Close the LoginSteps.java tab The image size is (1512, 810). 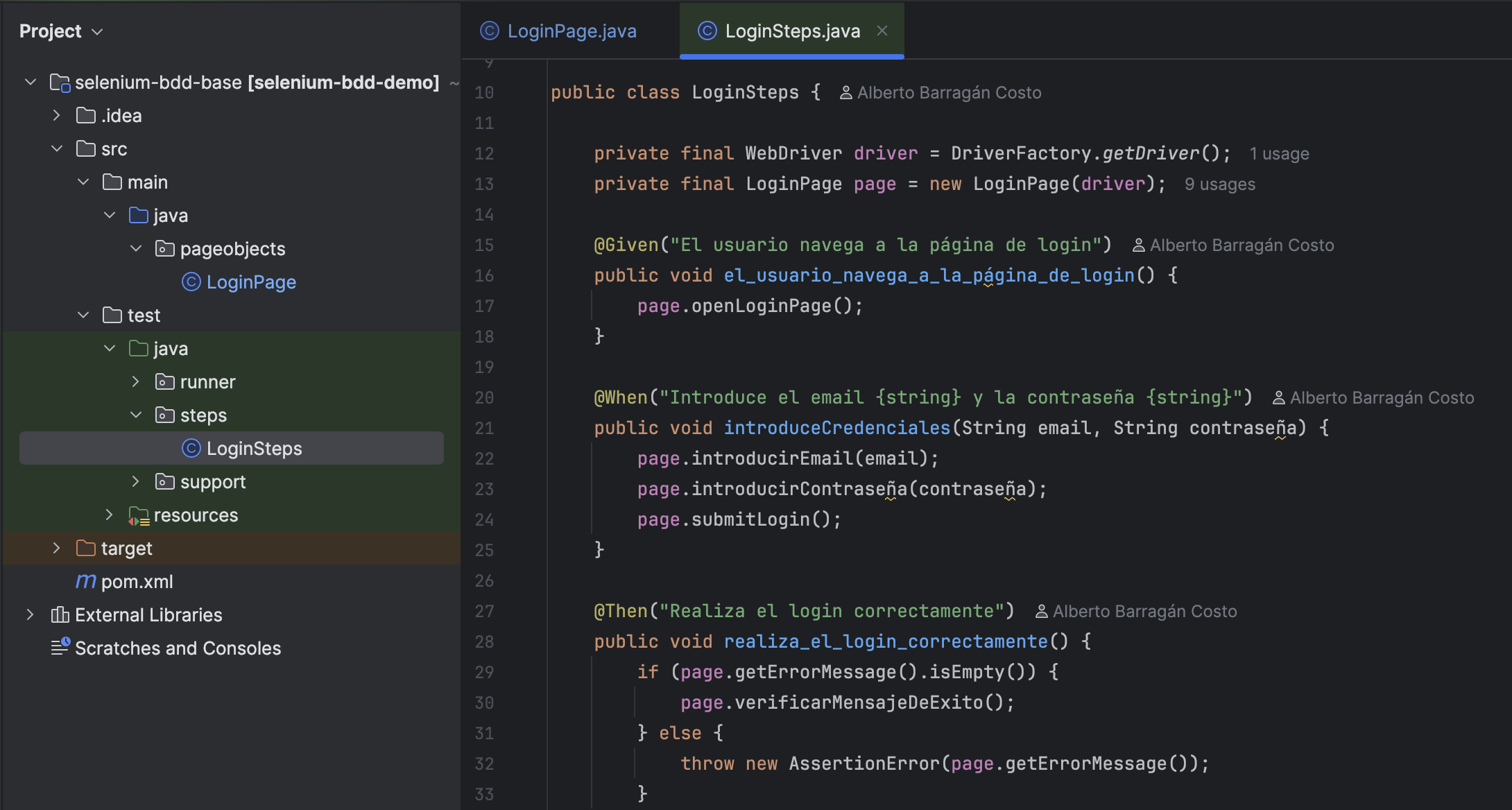[882, 31]
